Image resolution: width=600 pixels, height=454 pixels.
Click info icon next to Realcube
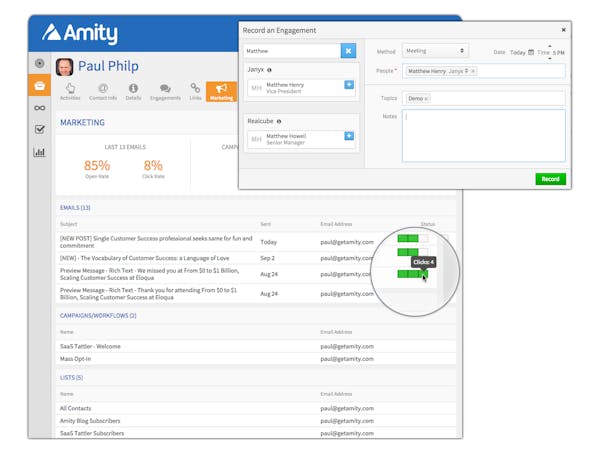(279, 121)
